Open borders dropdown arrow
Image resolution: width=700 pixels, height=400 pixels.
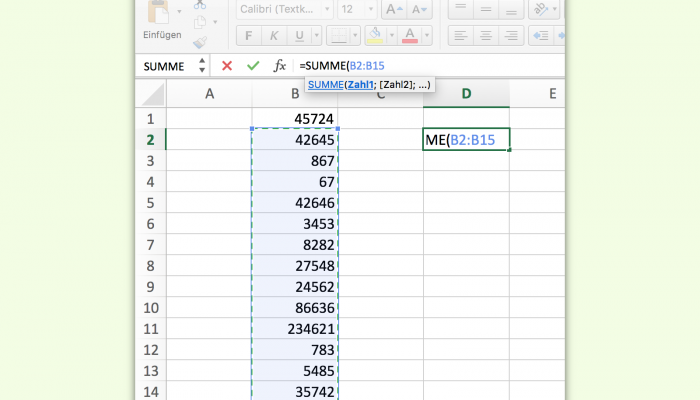click(x=355, y=36)
